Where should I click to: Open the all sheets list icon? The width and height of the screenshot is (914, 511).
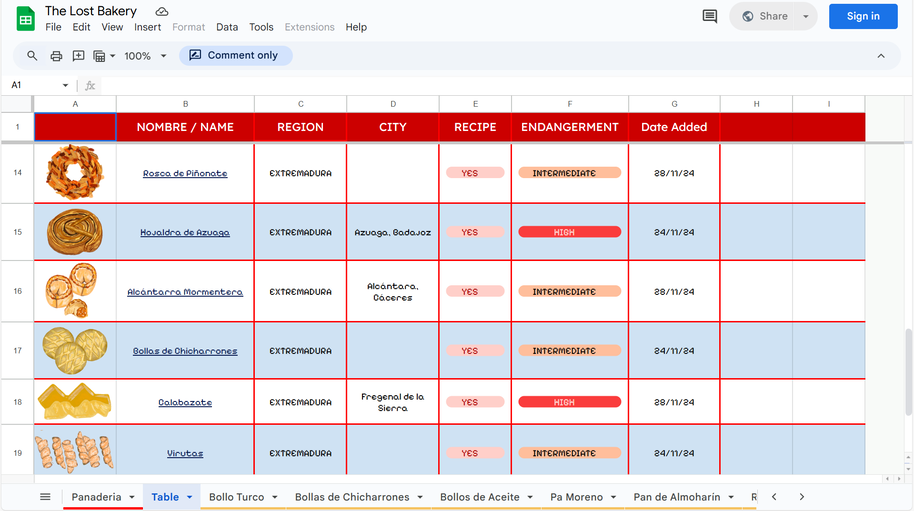pos(45,497)
